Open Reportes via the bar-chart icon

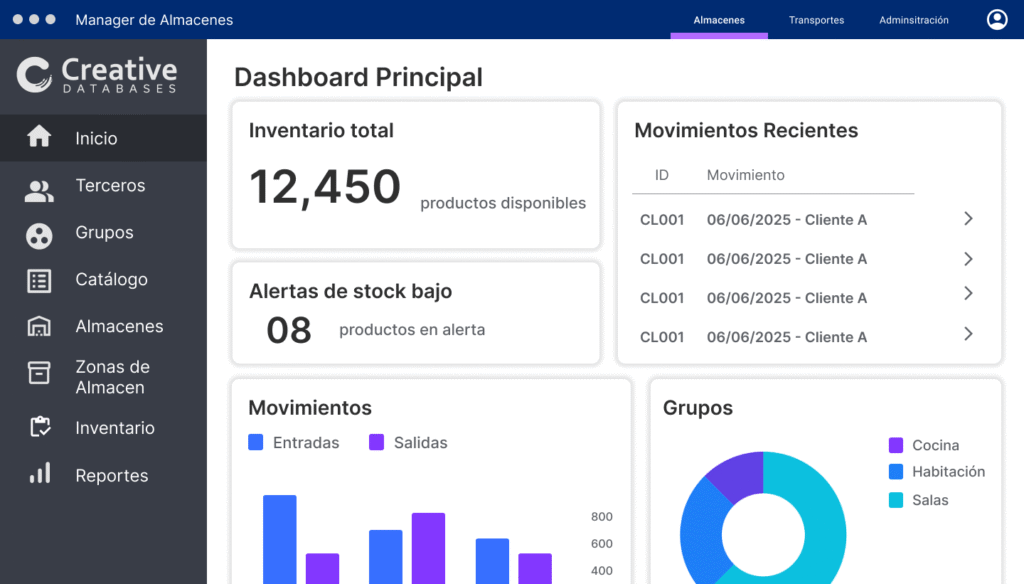(x=39, y=474)
